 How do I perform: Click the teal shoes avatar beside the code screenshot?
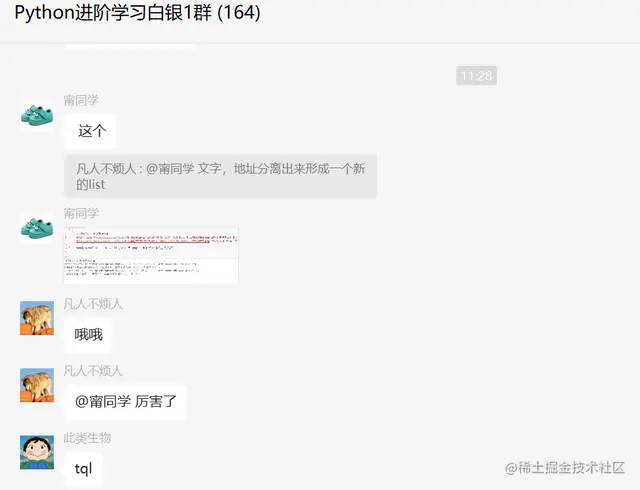pos(37,228)
